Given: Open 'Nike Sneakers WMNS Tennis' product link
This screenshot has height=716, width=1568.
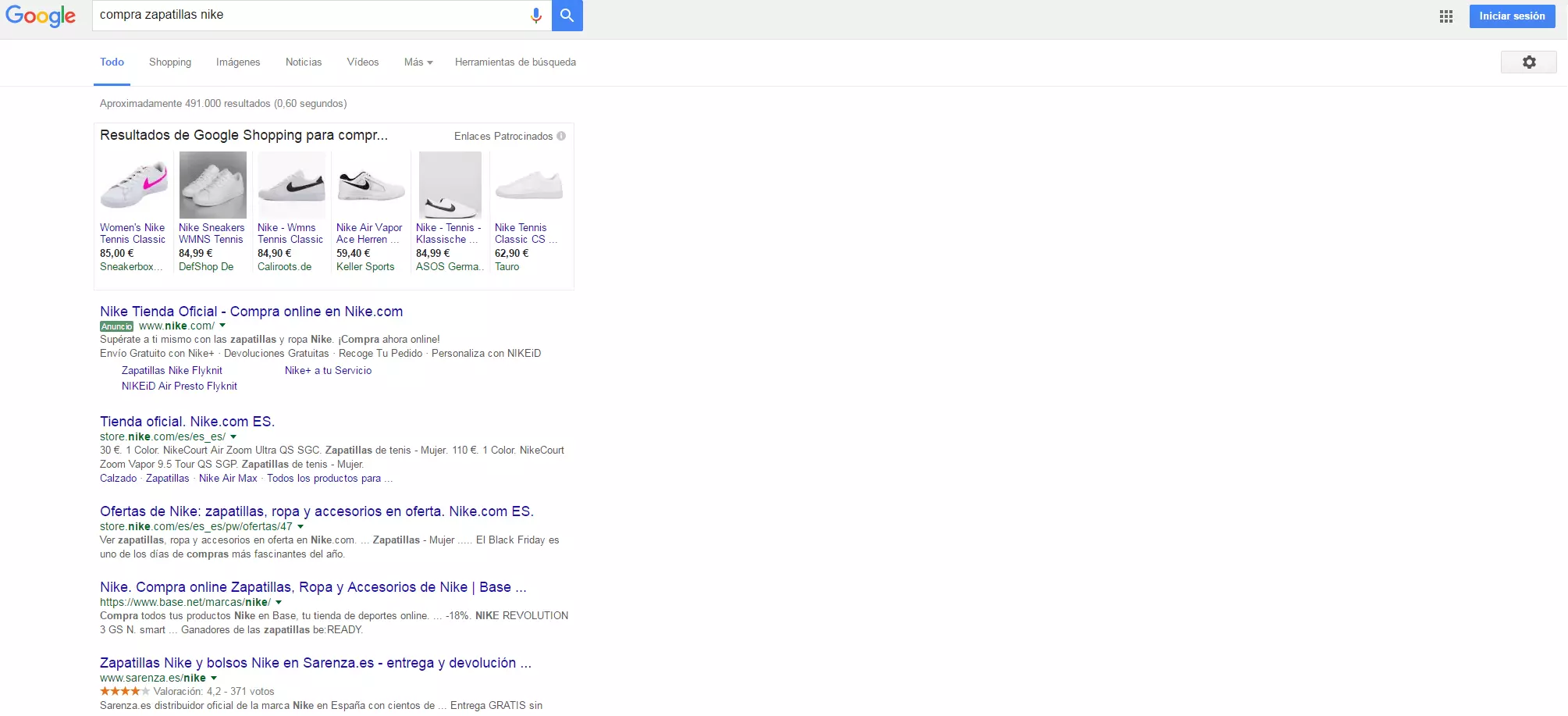Looking at the screenshot, I should click(x=212, y=233).
